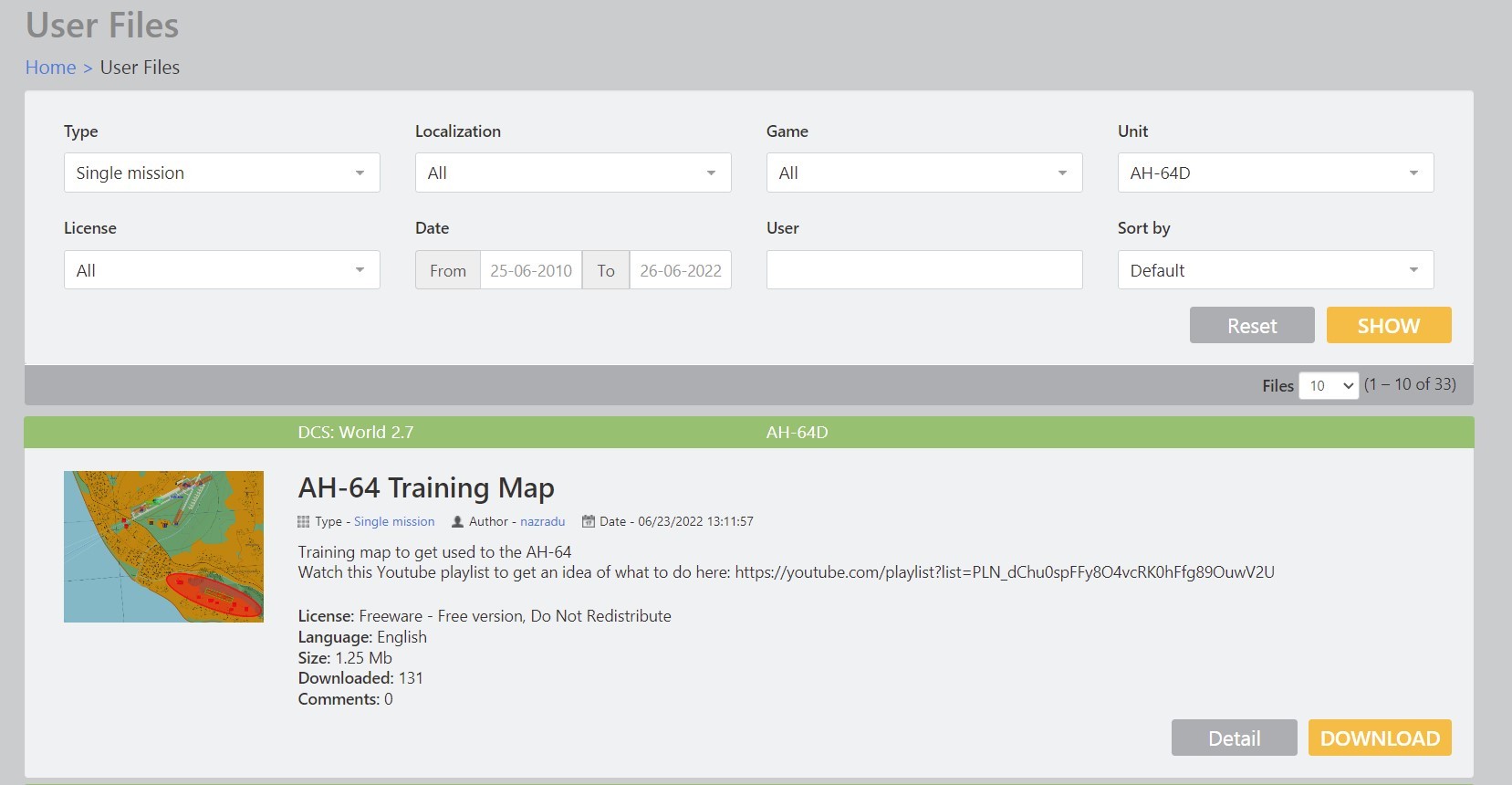Screen dimensions: 1512x785
Task: Click the AH-64 Training Map thumbnail image
Action: coord(163,547)
